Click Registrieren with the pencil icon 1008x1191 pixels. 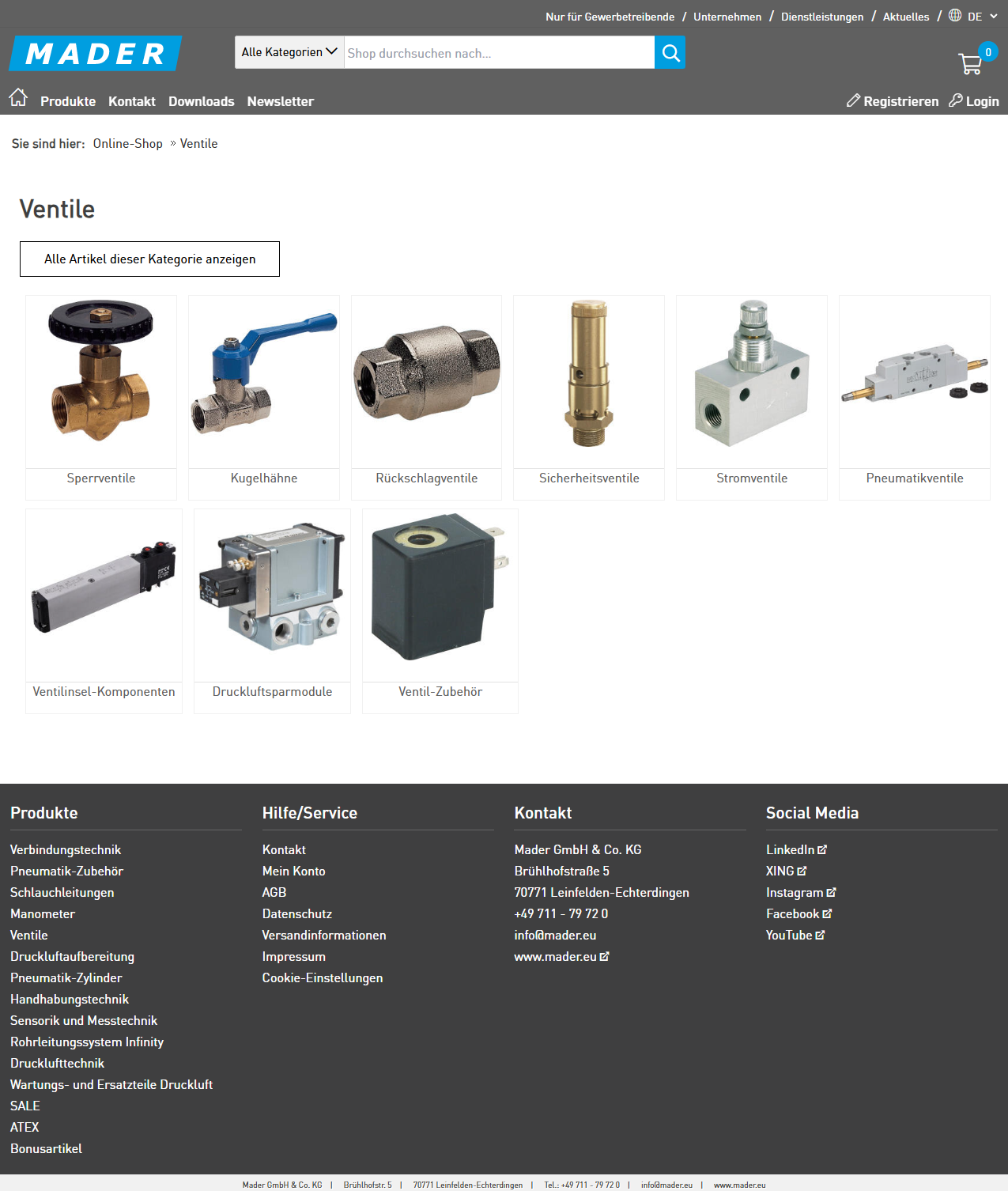[x=893, y=101]
